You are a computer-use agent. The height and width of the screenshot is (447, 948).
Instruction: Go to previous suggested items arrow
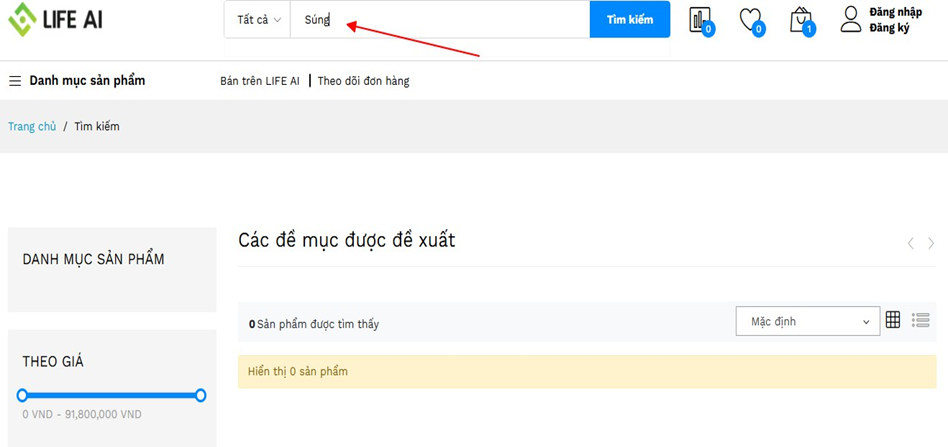[910, 243]
